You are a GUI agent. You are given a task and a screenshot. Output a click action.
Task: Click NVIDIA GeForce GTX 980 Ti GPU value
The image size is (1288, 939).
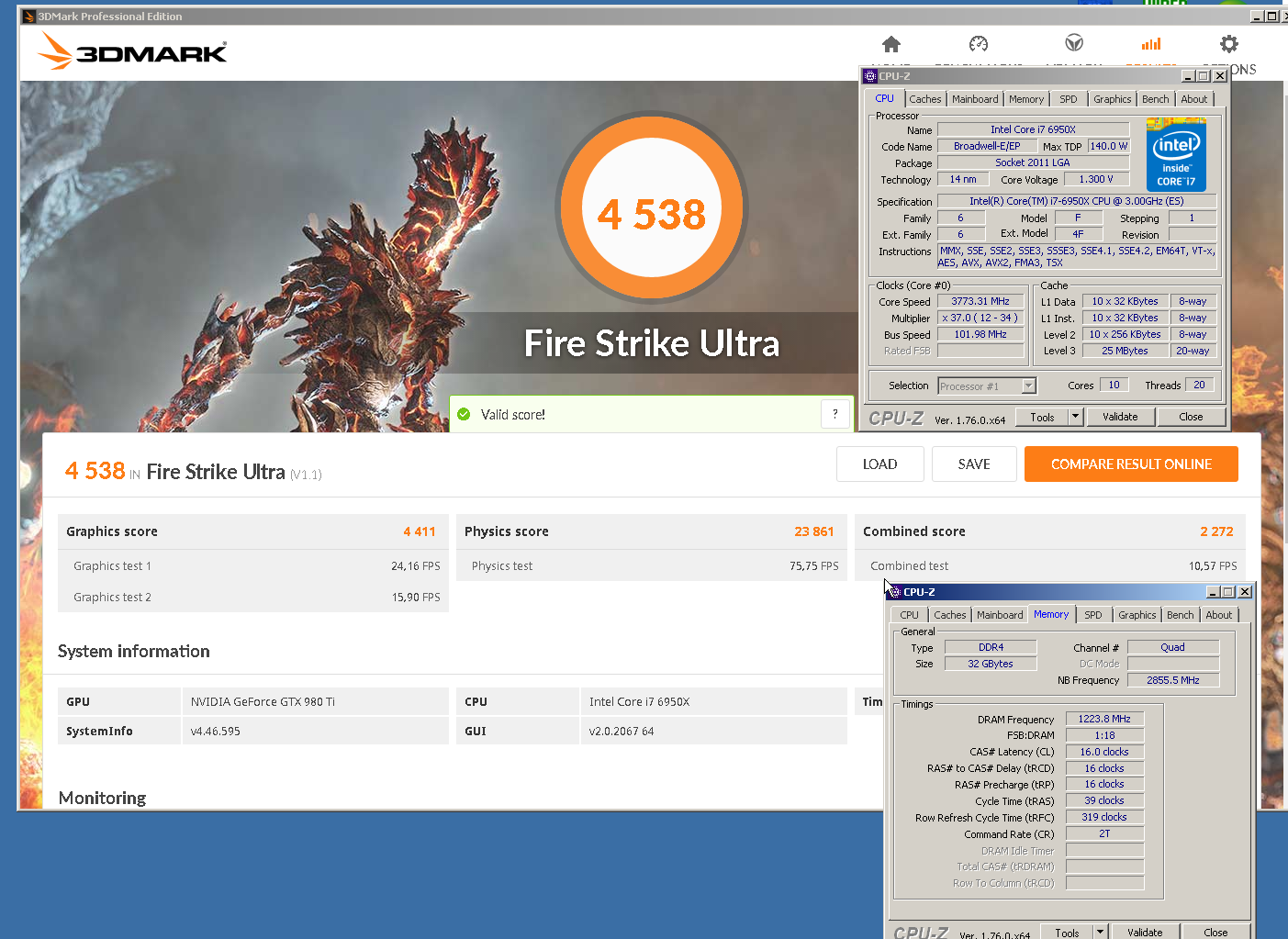tap(263, 702)
